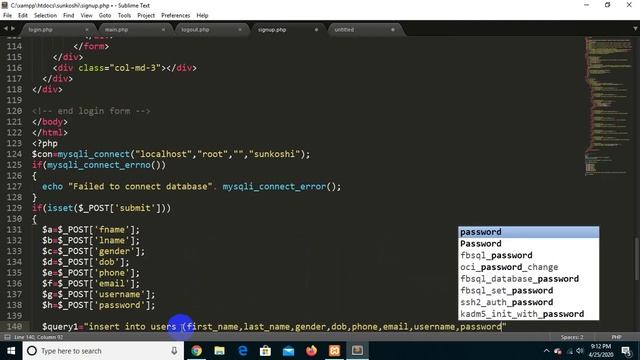This screenshot has width=640, height=360.
Task: Open the notification center icon
Action: pos(627,351)
